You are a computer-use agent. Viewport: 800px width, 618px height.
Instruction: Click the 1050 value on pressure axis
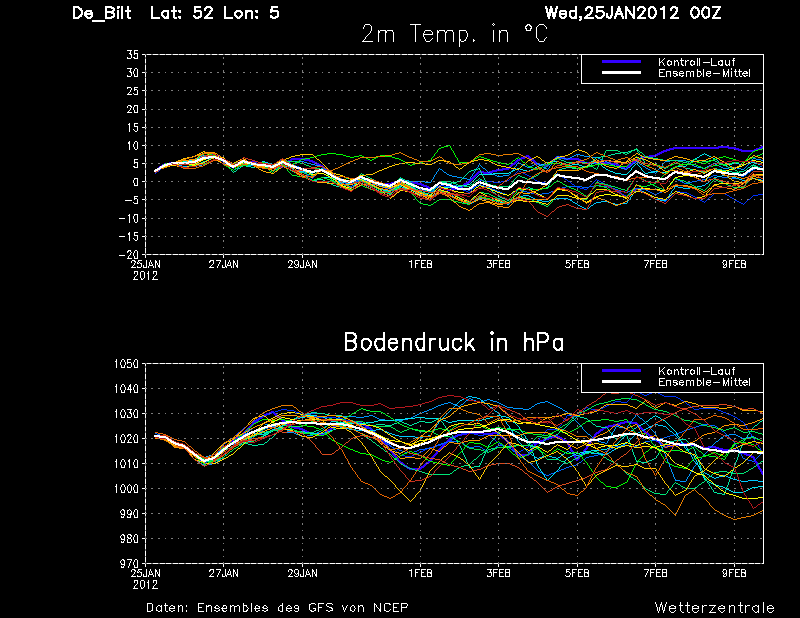126,364
